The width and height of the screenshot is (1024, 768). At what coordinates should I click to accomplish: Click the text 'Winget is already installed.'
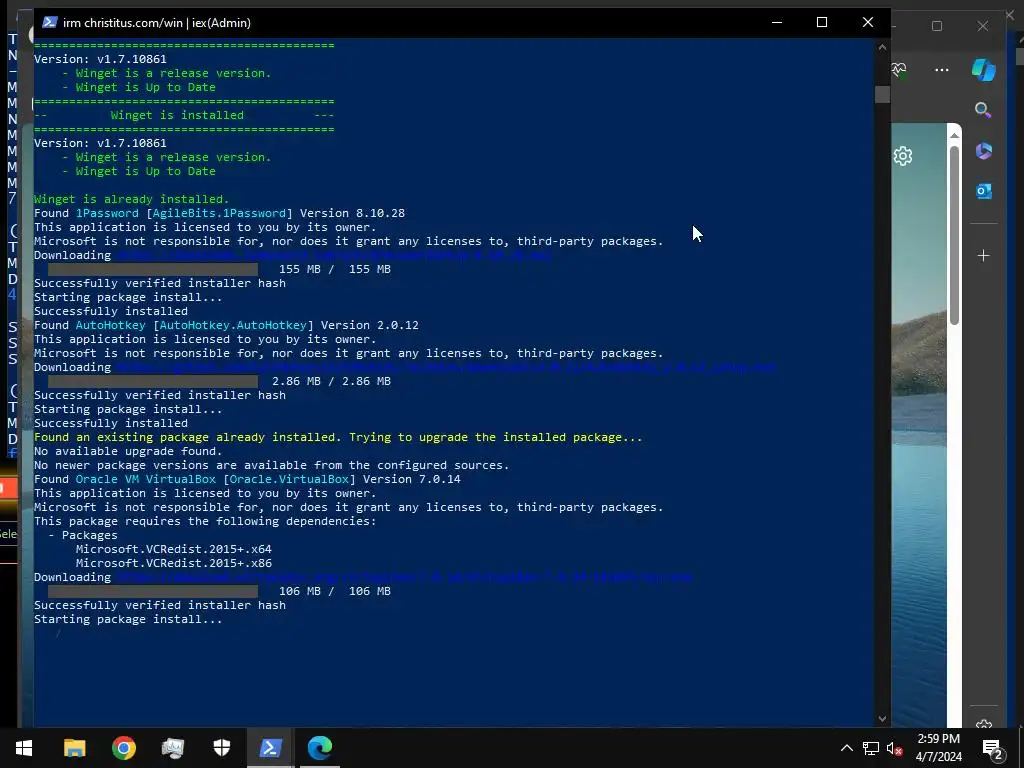coord(131,199)
